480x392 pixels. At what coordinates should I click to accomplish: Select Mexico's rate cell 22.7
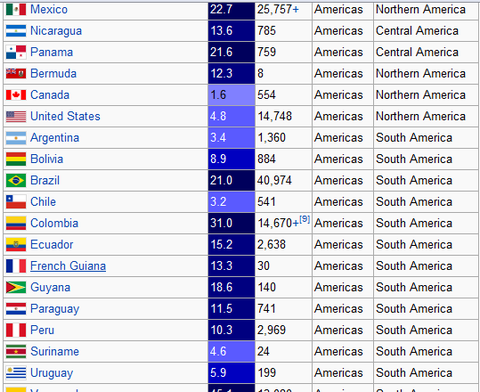tap(231, 9)
